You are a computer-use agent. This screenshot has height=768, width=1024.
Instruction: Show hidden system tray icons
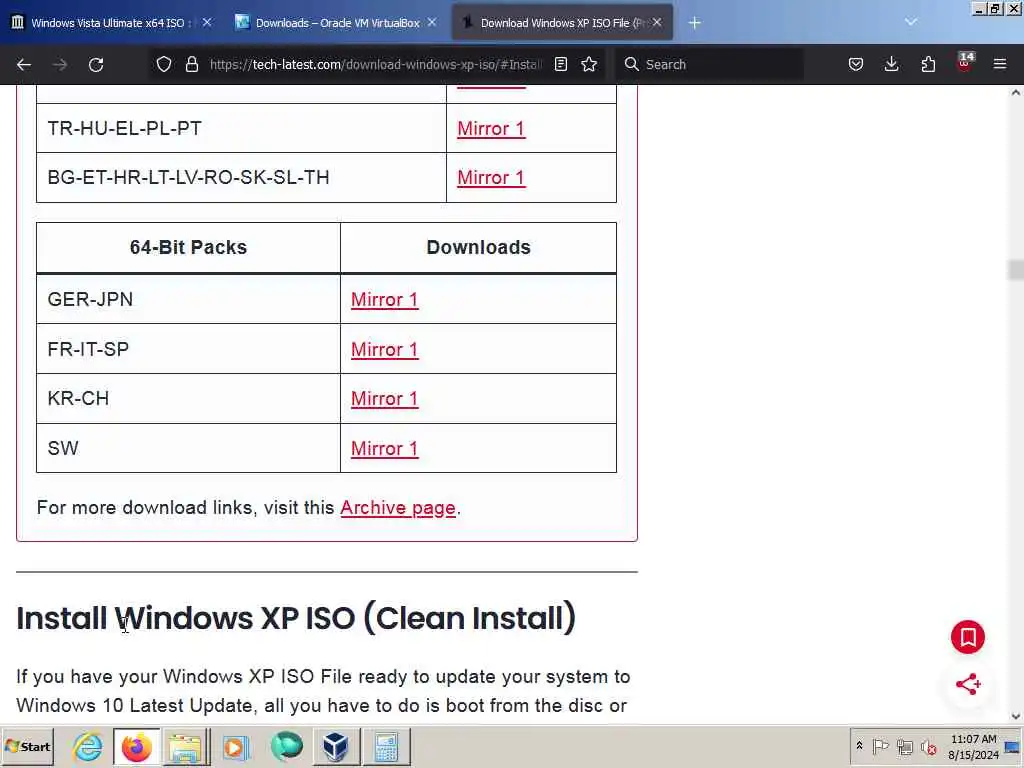[x=859, y=746]
